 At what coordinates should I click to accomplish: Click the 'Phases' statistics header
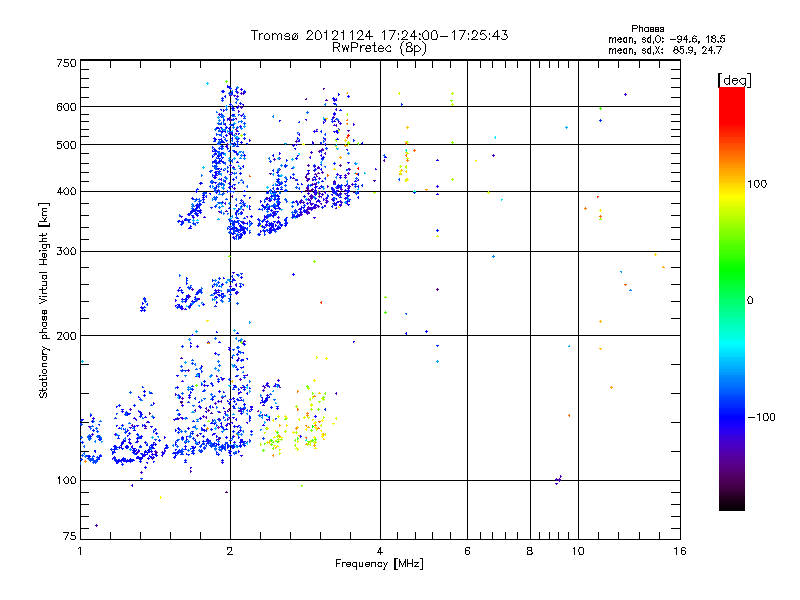(x=647, y=29)
